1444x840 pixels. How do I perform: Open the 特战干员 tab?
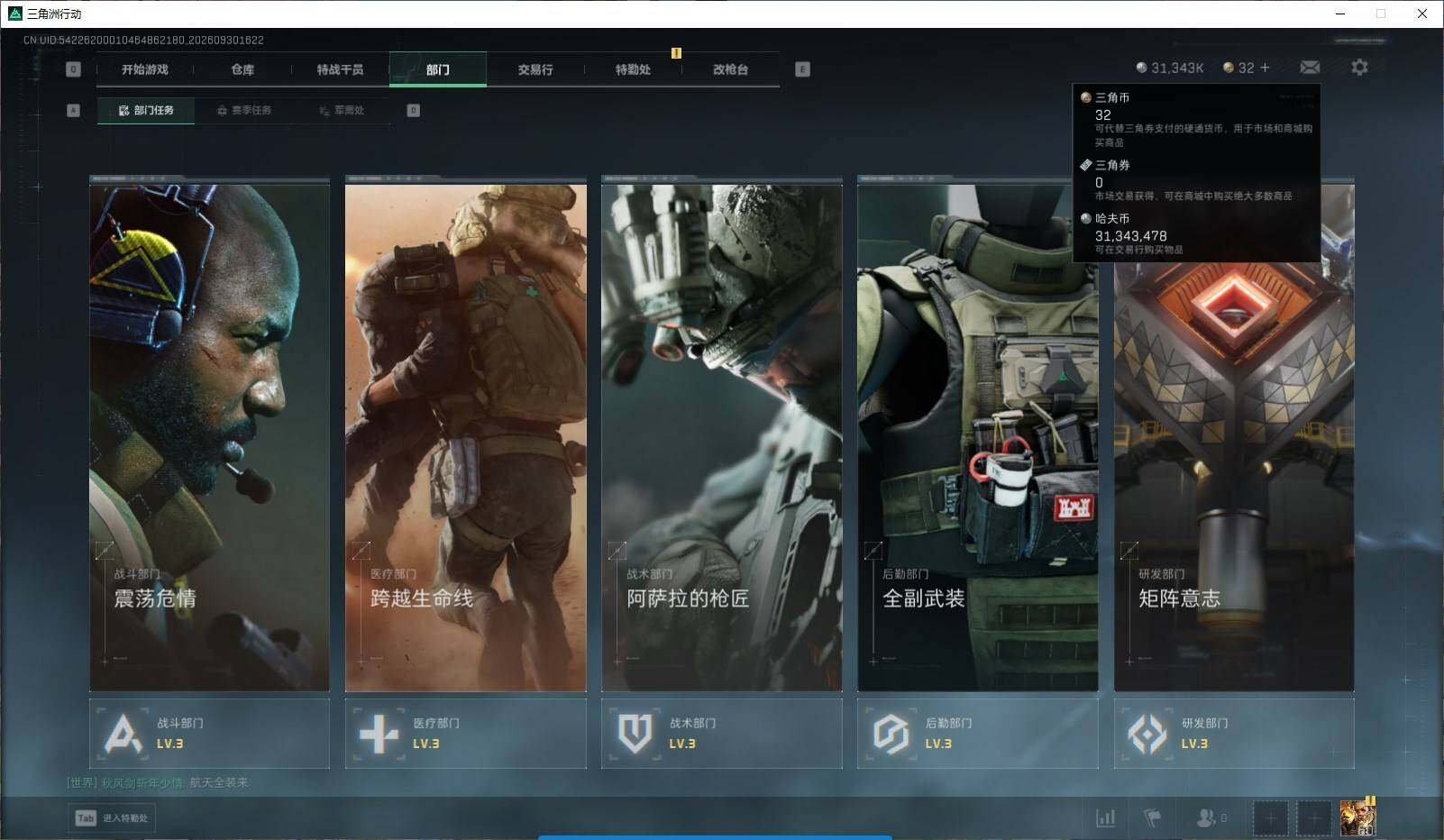pyautogui.click(x=340, y=69)
